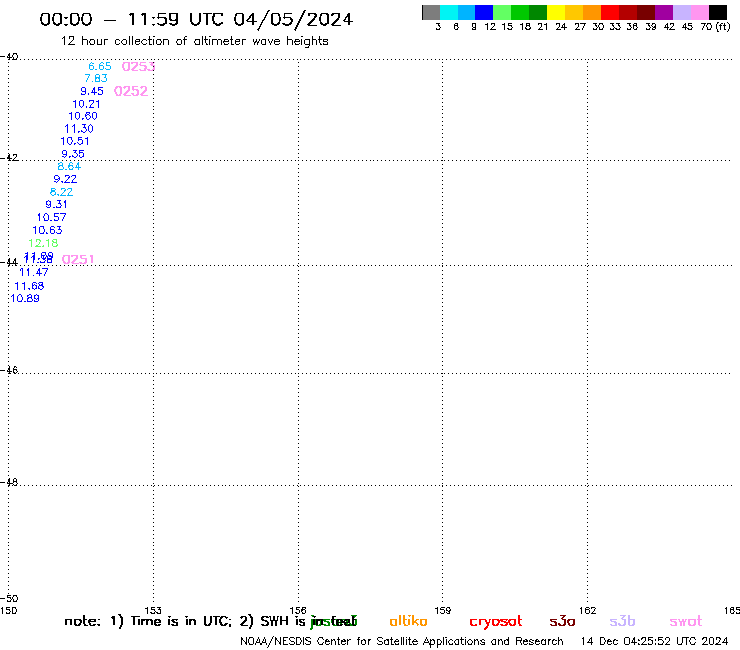The image size is (740, 650).
Task: Click the 9.31 wave height value
Action: (x=56, y=204)
